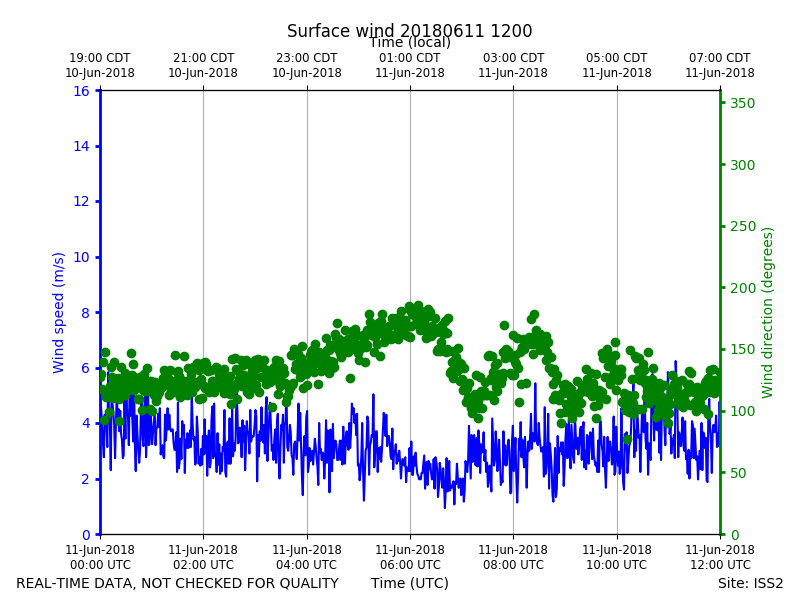The width and height of the screenshot is (800, 600).
Task: Click the '11-Jun-2018 12:00 UTC' bottom tick label
Action: (x=720, y=557)
